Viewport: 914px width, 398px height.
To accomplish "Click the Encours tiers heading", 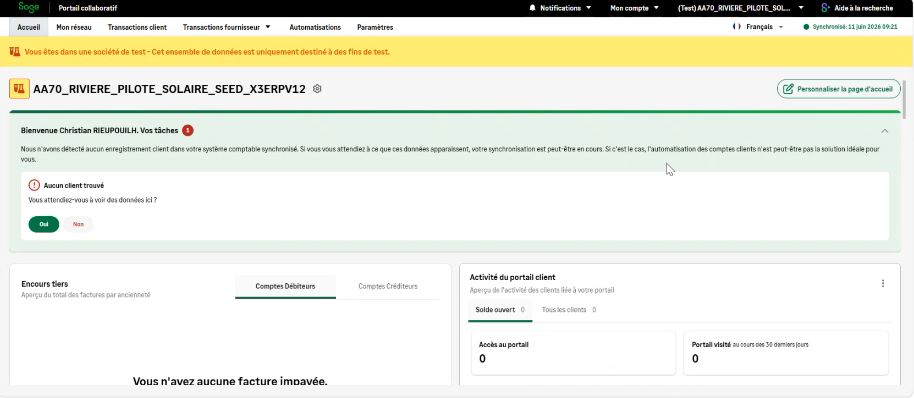I will [44, 284].
